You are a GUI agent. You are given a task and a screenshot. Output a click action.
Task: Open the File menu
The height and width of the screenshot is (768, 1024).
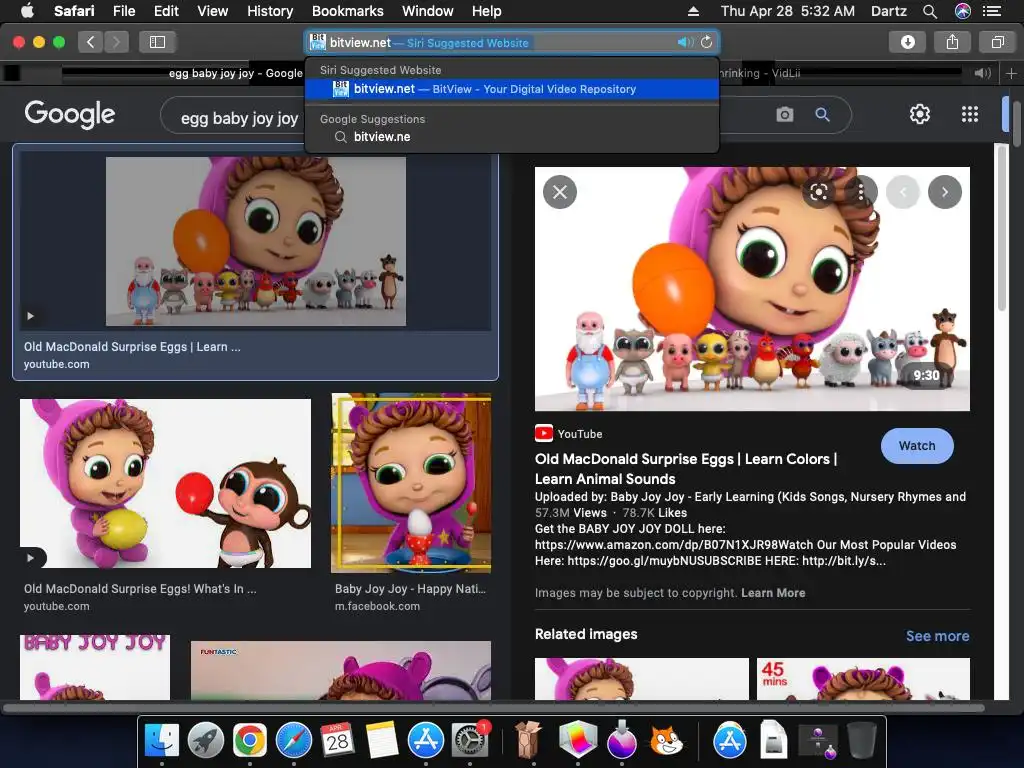pyautogui.click(x=123, y=11)
